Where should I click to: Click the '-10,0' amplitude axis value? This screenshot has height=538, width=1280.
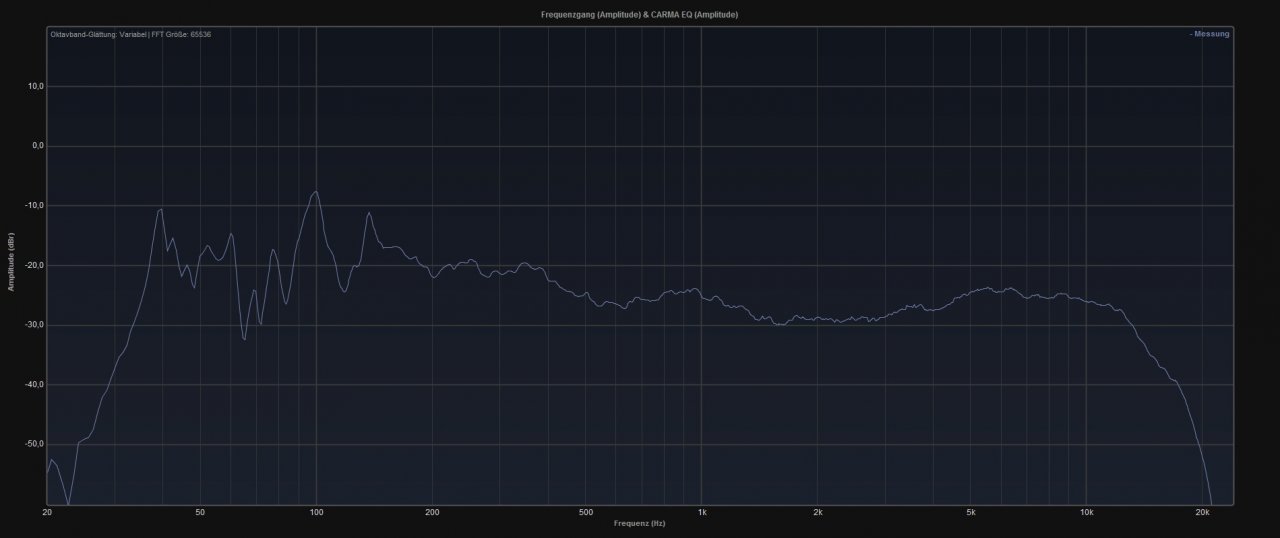34,206
